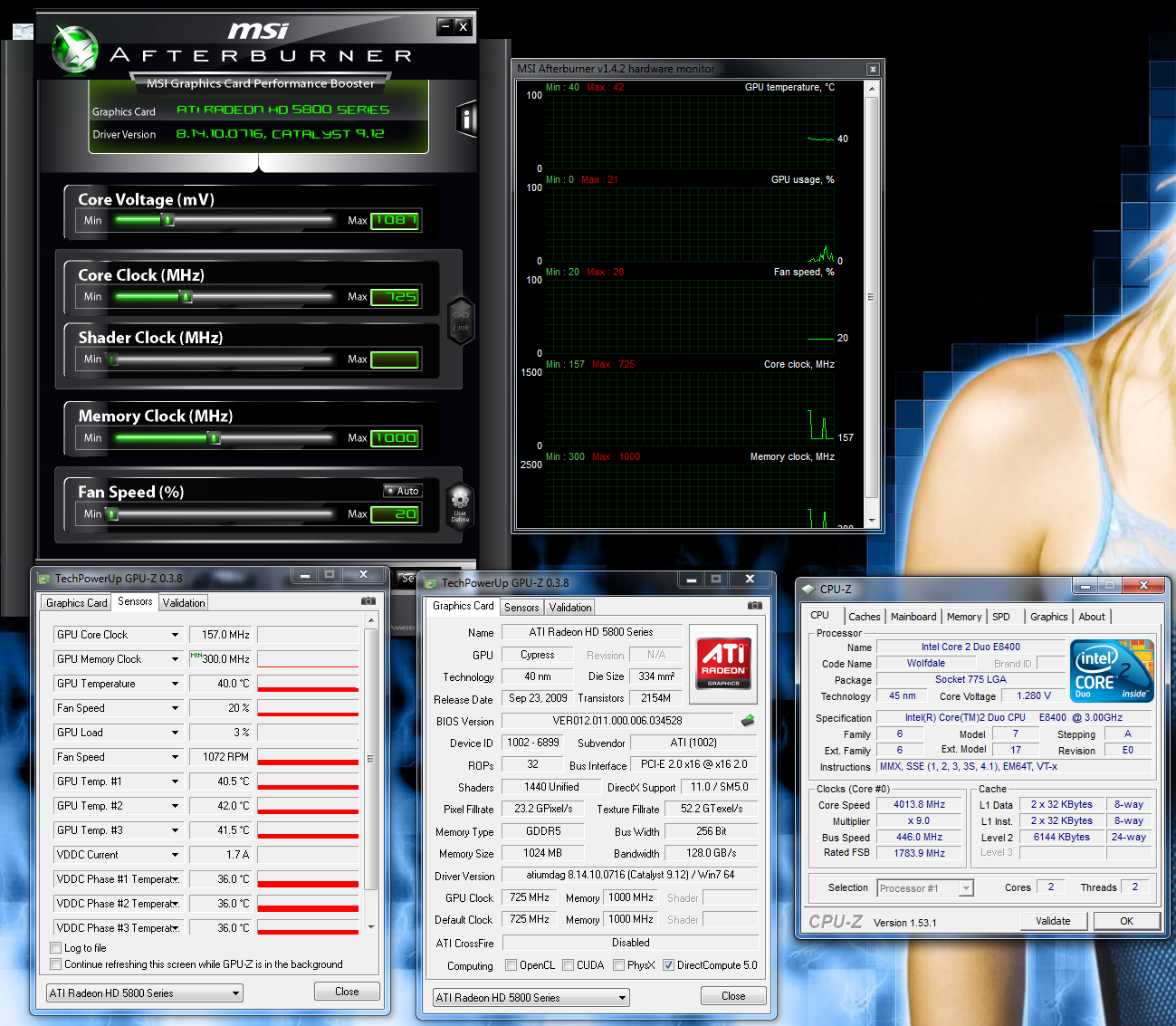Click the Core Clock slider handle
1176x1026 pixels.
186,296
